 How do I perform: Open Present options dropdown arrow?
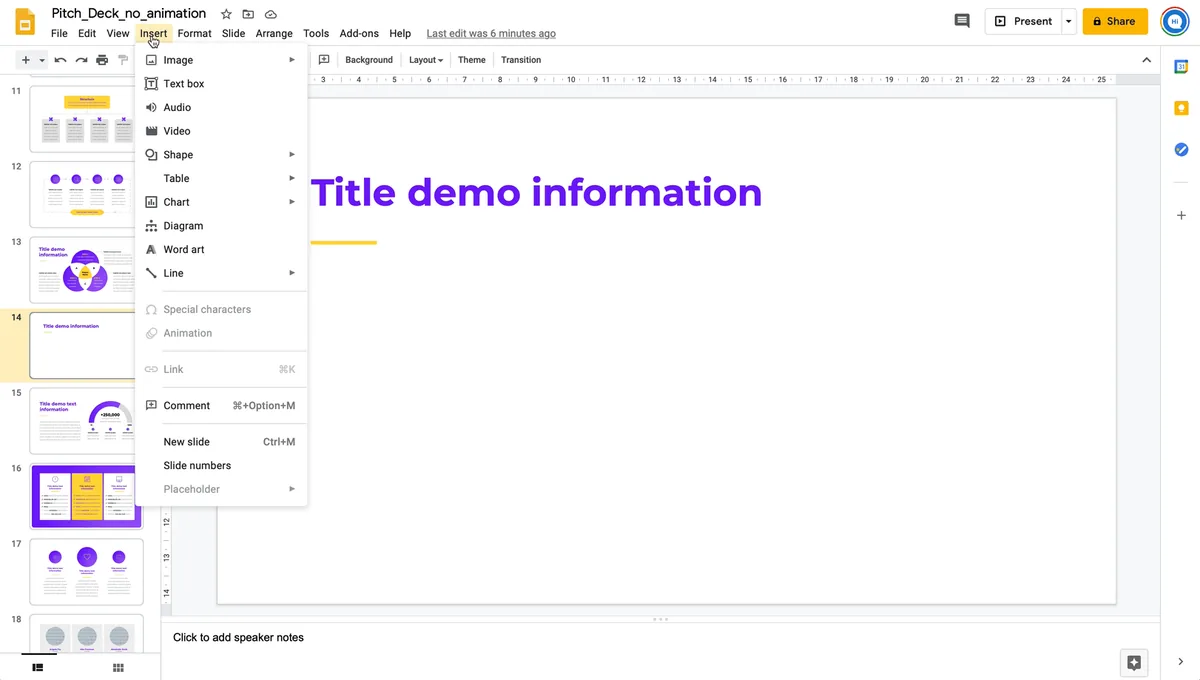point(1069,21)
